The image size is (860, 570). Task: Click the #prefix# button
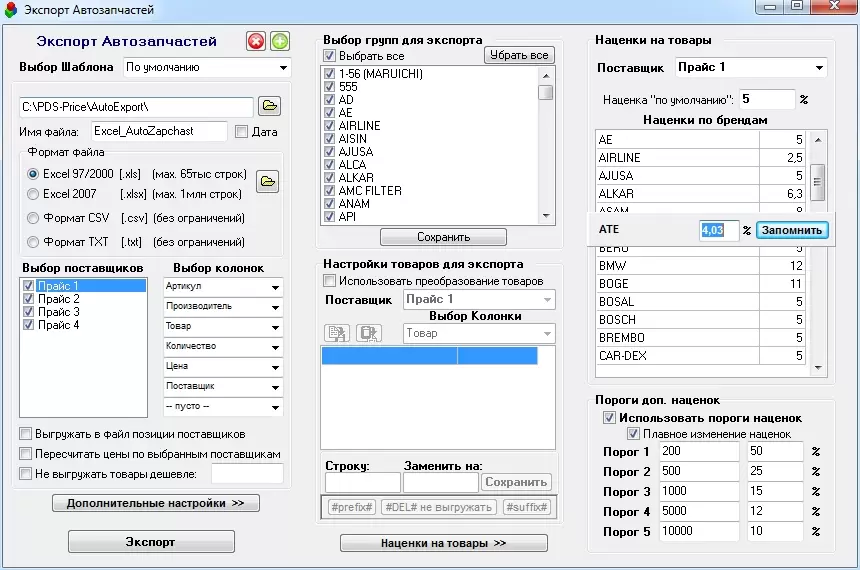click(352, 507)
